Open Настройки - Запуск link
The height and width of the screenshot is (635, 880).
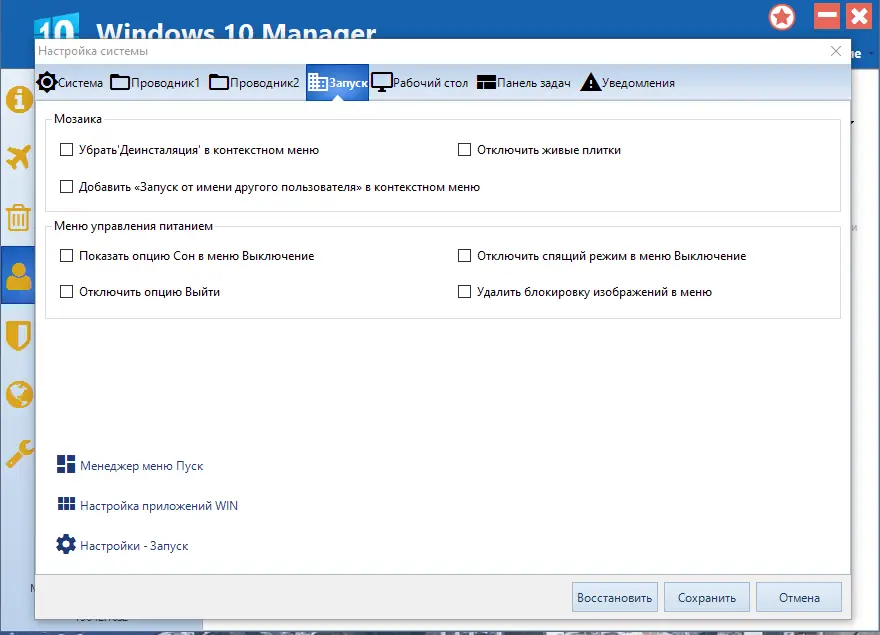point(134,546)
